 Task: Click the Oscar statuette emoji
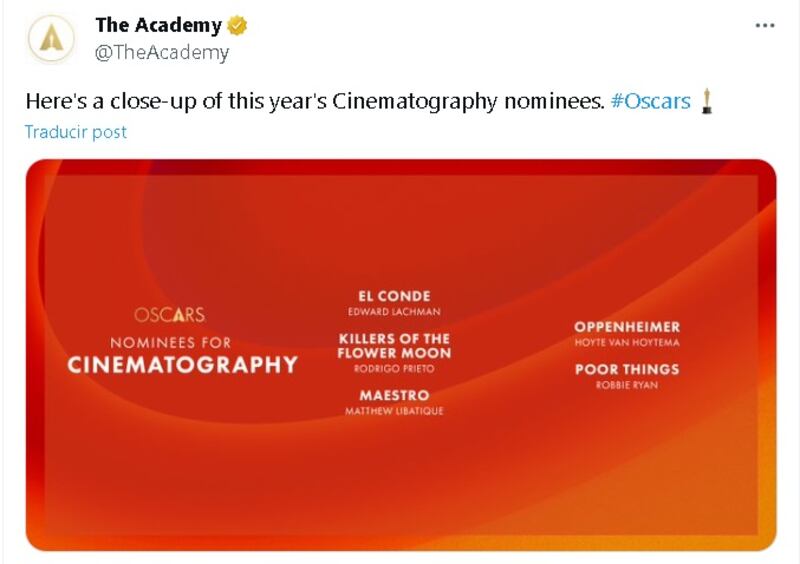(706, 101)
